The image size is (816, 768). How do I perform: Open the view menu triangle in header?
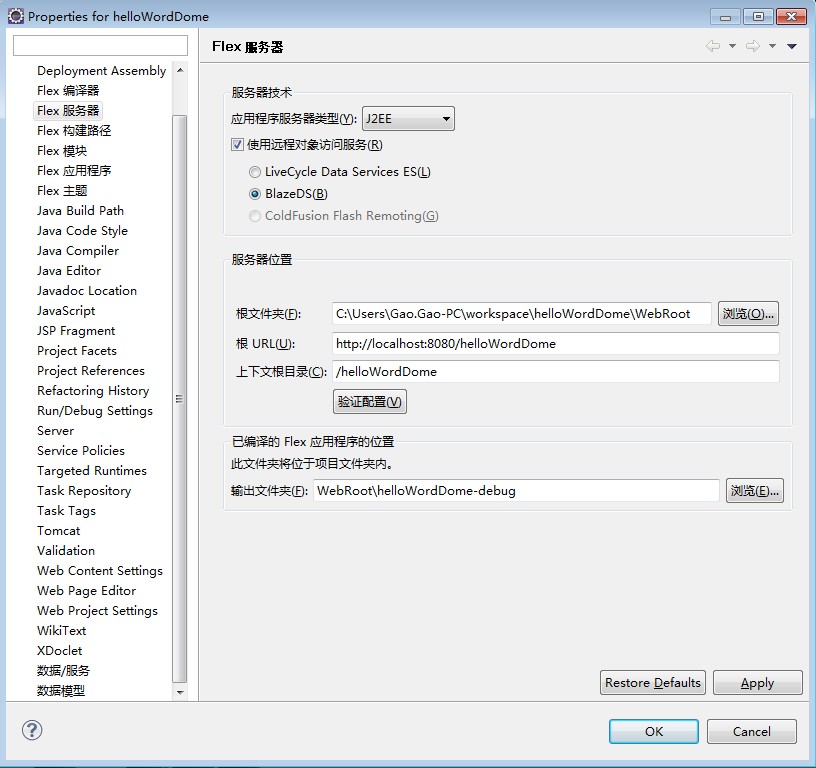tap(792, 46)
